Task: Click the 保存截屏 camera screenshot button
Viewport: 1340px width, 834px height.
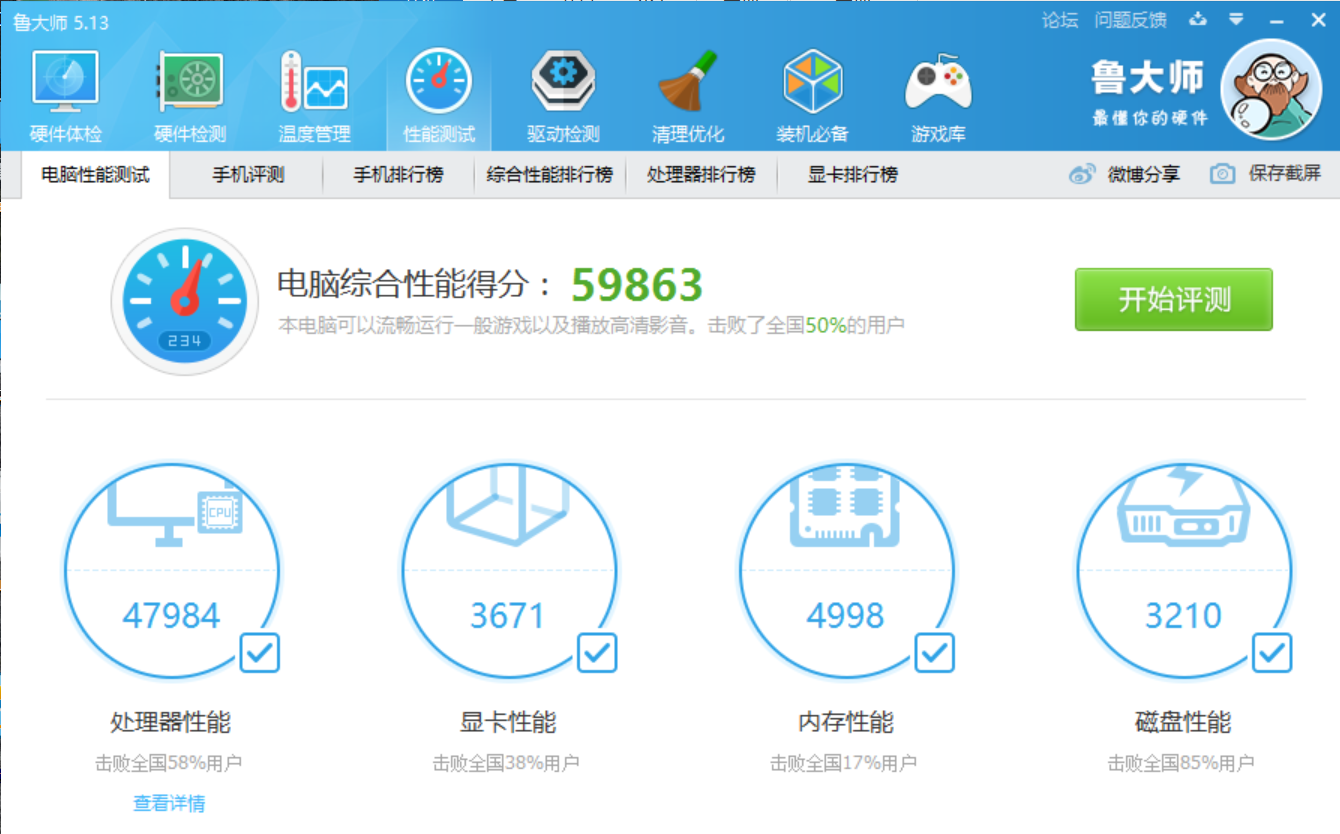Action: coord(1266,174)
